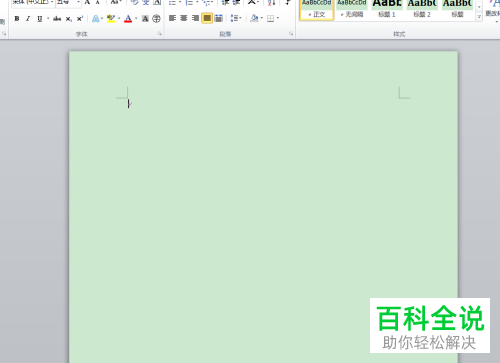
Task: Select the 无间隔 style
Action: pos(352,9)
